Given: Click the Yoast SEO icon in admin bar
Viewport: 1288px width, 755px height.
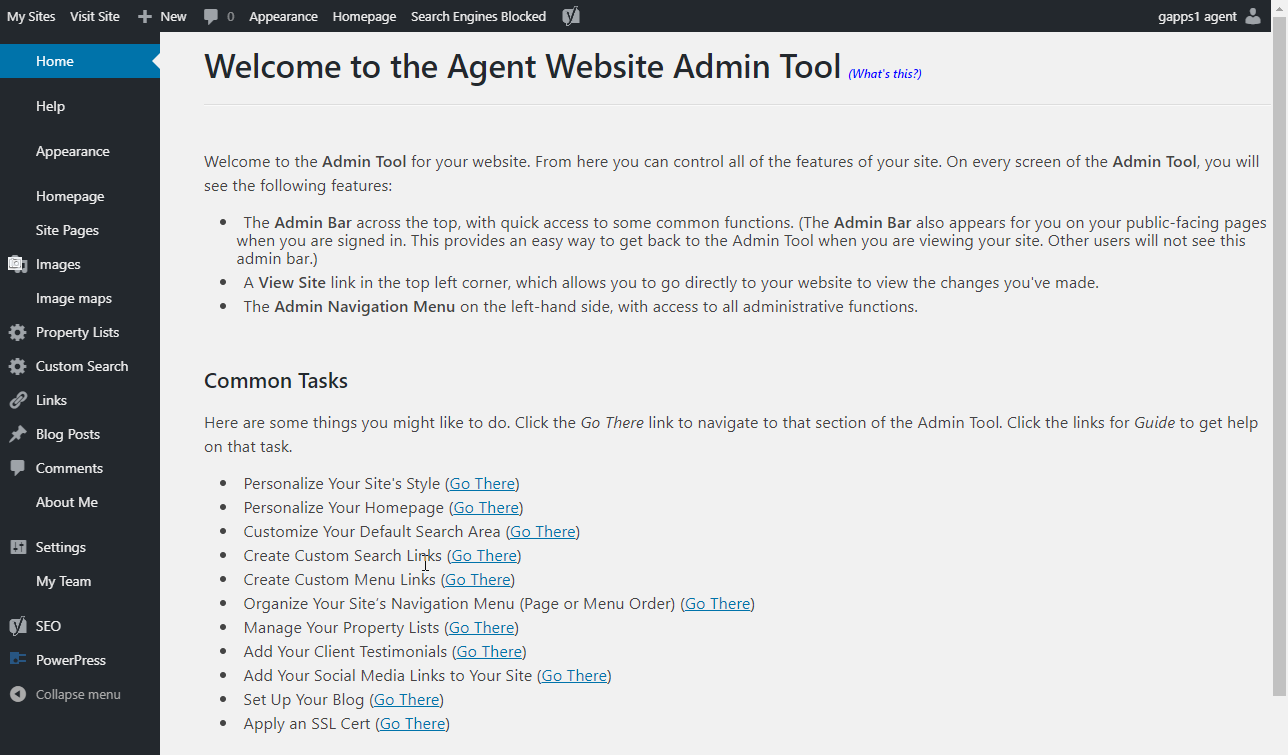Looking at the screenshot, I should click(x=571, y=16).
